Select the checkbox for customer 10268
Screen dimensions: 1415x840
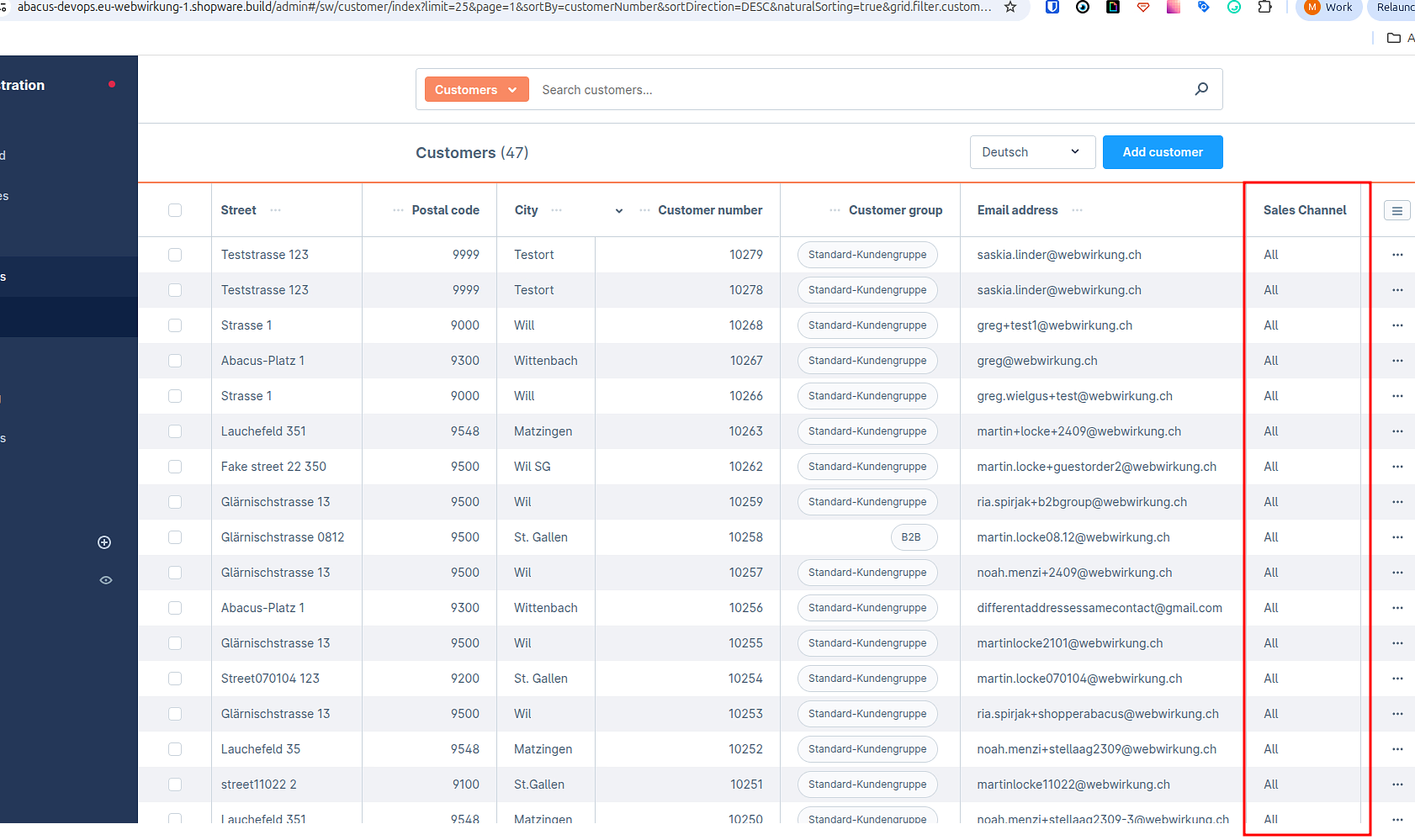click(175, 325)
